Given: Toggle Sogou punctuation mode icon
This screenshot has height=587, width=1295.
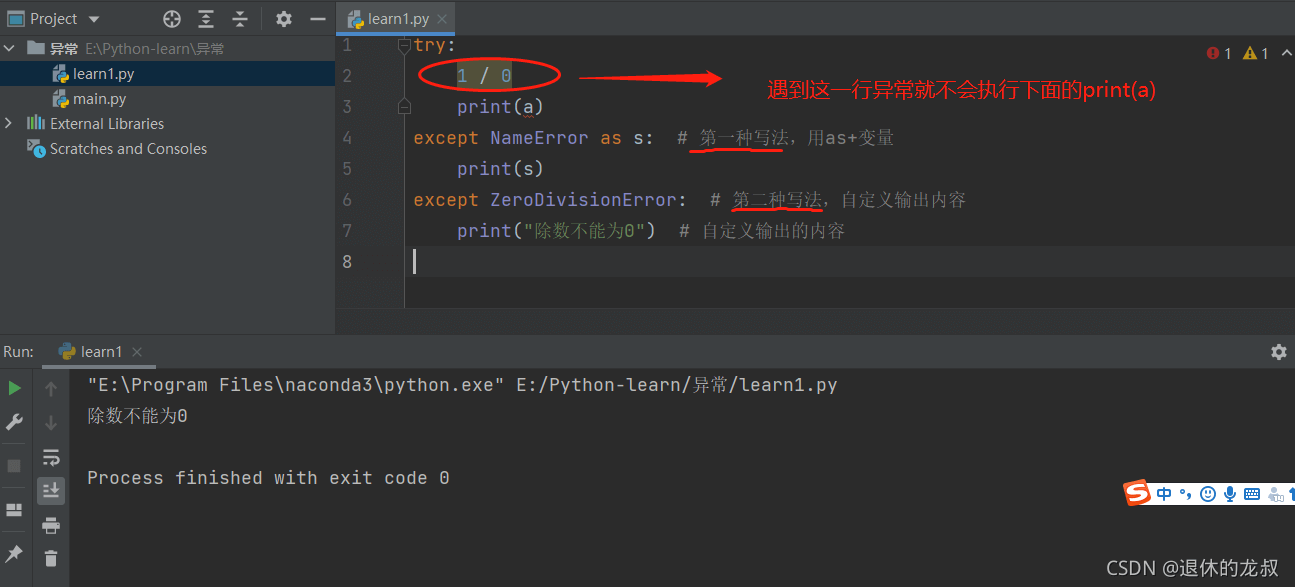Looking at the screenshot, I should (x=1186, y=493).
